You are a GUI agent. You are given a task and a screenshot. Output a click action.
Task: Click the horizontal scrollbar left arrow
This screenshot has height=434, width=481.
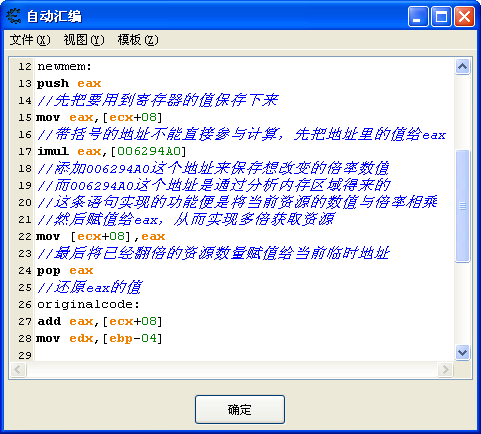(x=18, y=370)
